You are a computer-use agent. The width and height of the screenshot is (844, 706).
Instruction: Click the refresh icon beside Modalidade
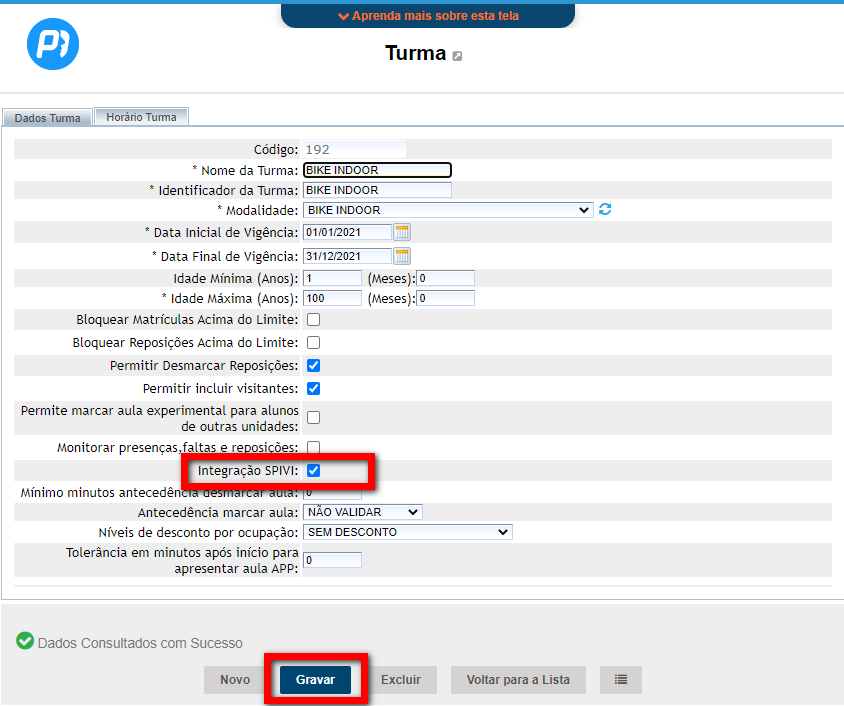coord(604,210)
